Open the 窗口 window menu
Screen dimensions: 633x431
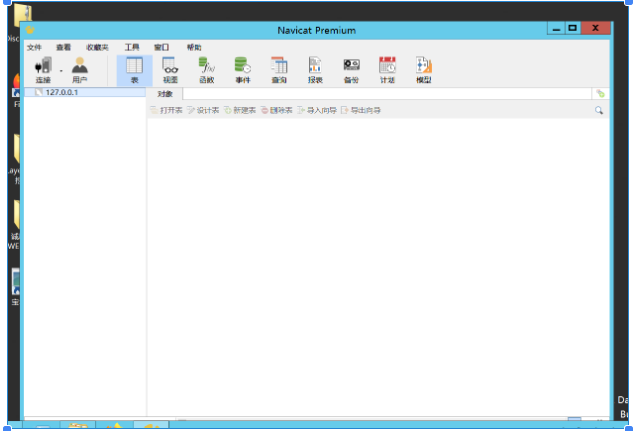click(x=161, y=48)
